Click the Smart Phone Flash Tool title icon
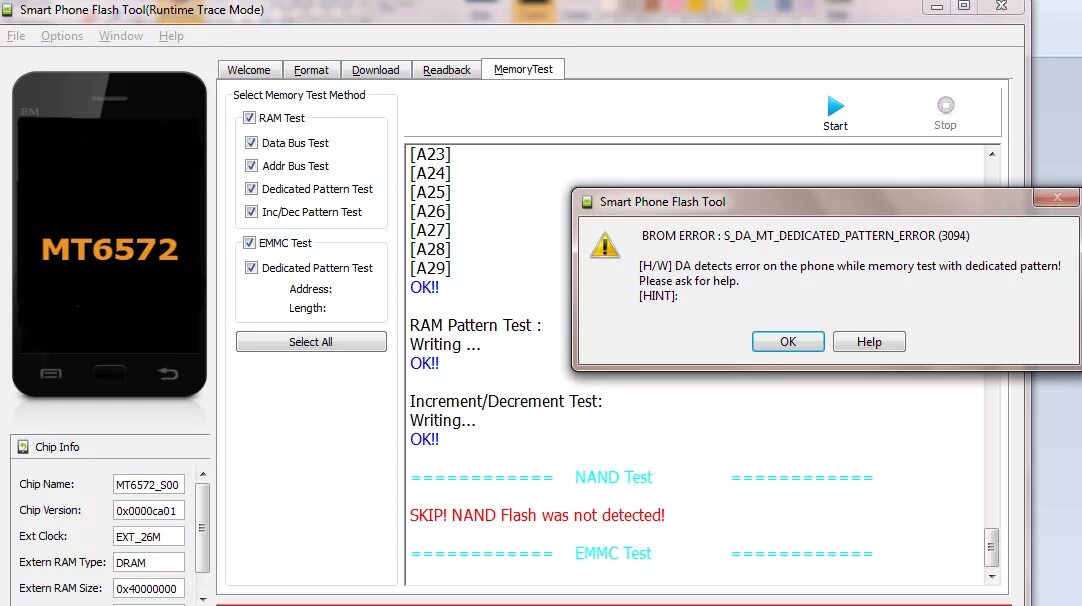 coord(7,10)
